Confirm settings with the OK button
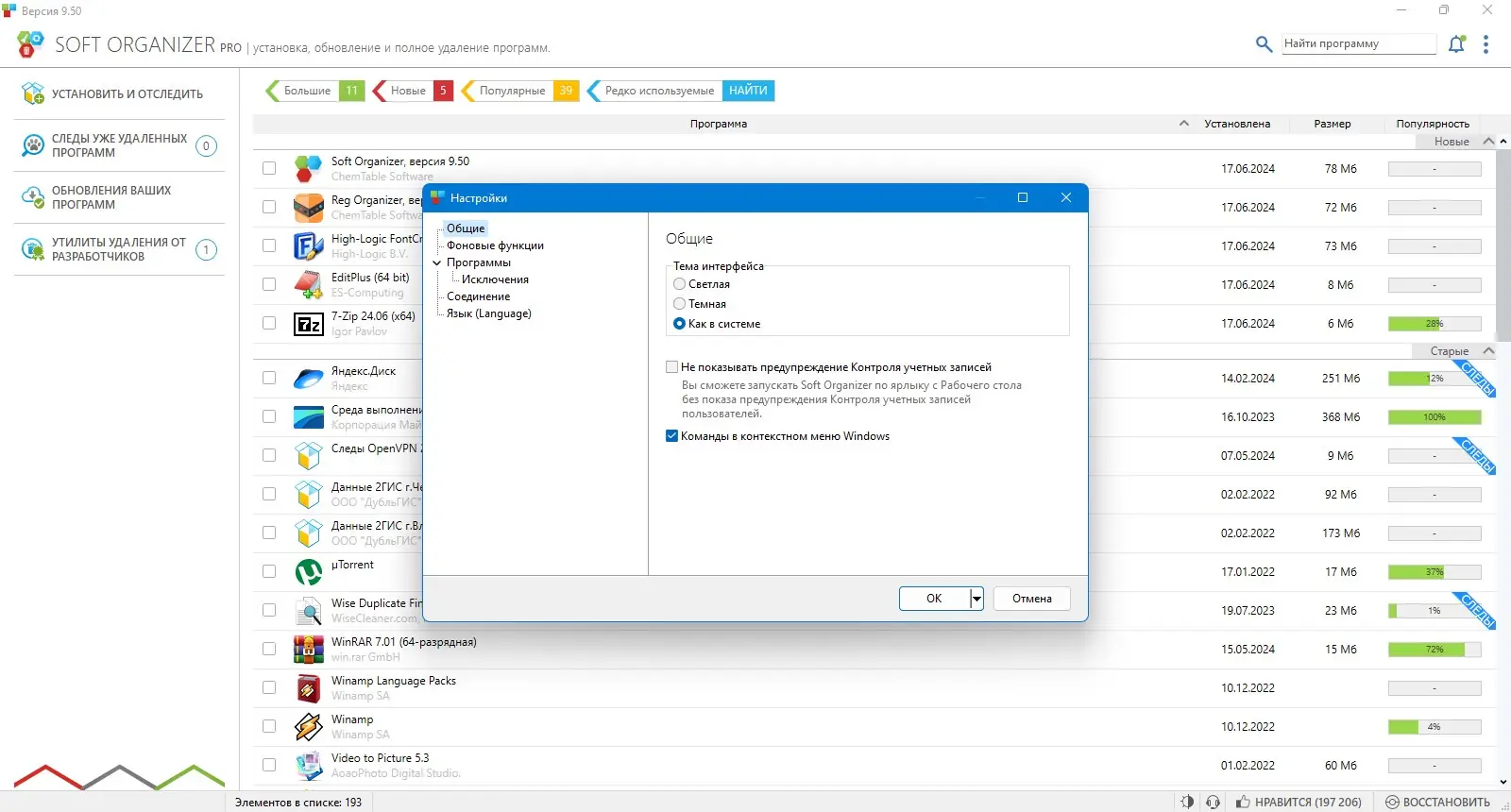Screen dimensions: 1511x812 tap(934, 599)
